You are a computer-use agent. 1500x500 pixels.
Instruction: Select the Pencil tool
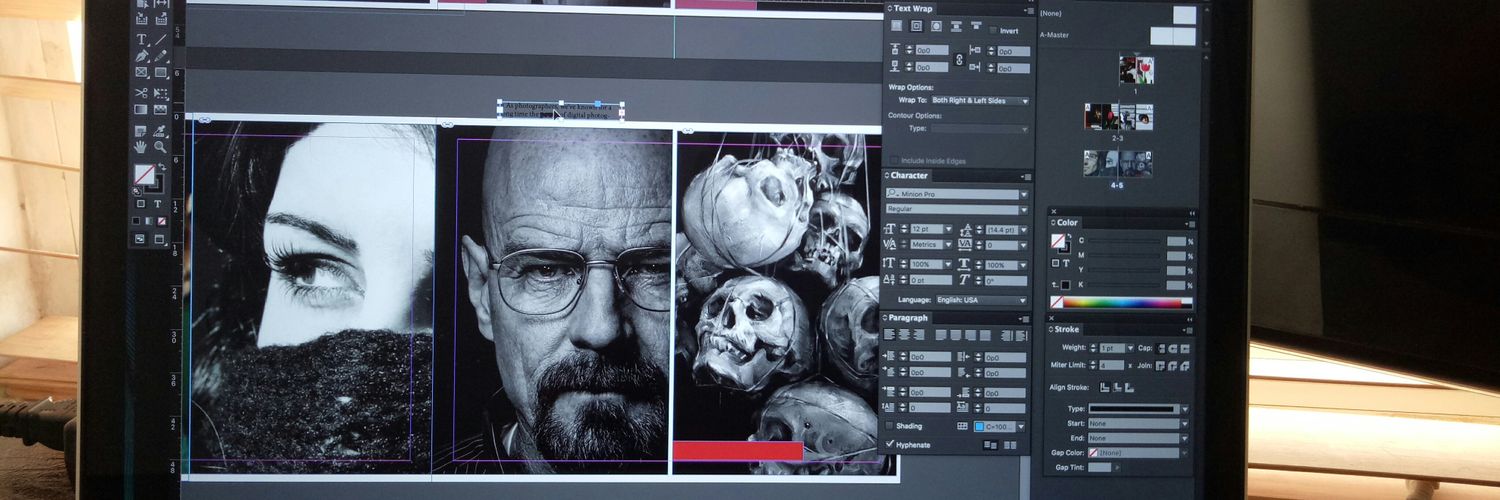tap(160, 56)
